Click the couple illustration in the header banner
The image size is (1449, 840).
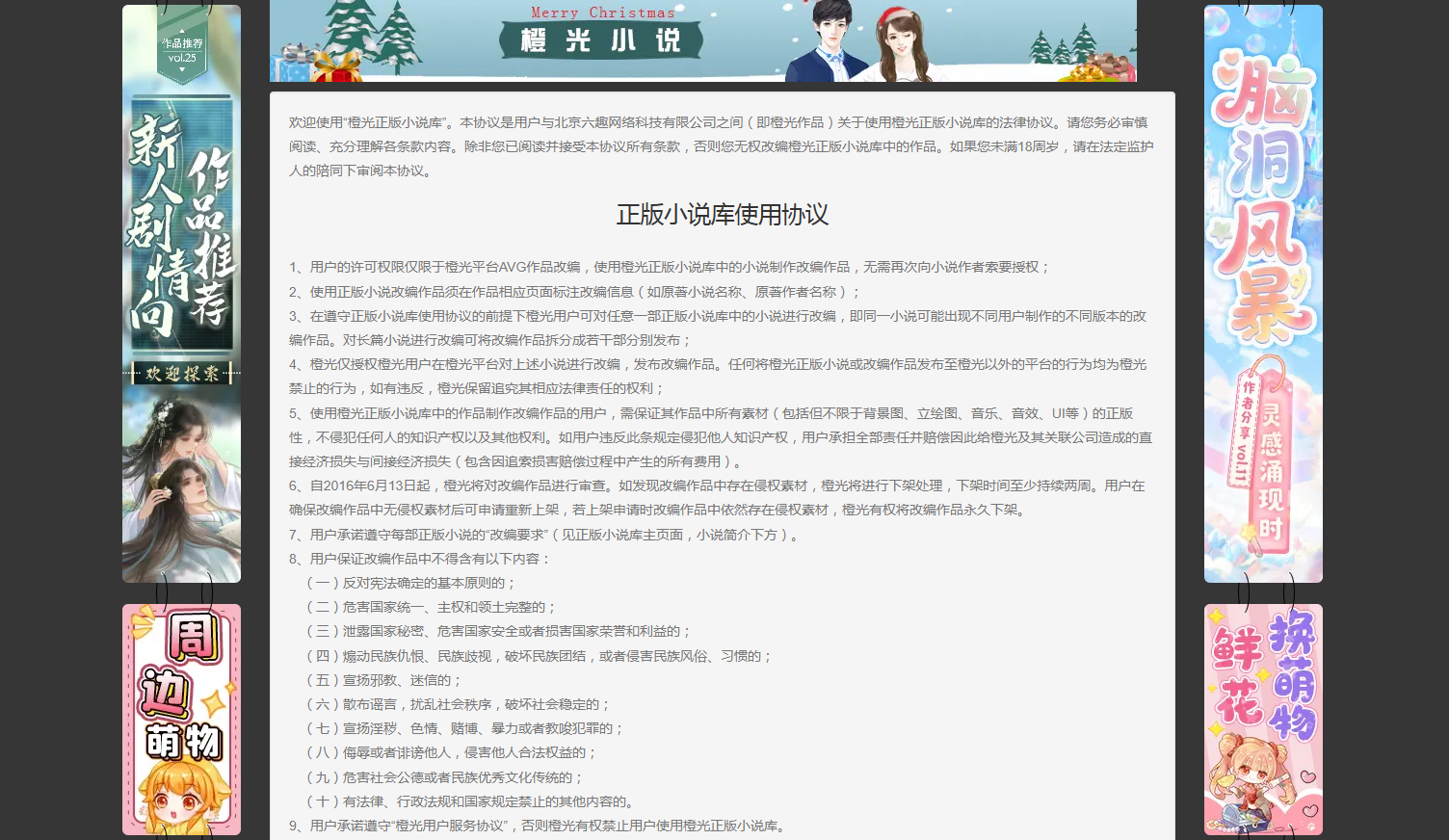click(x=862, y=43)
